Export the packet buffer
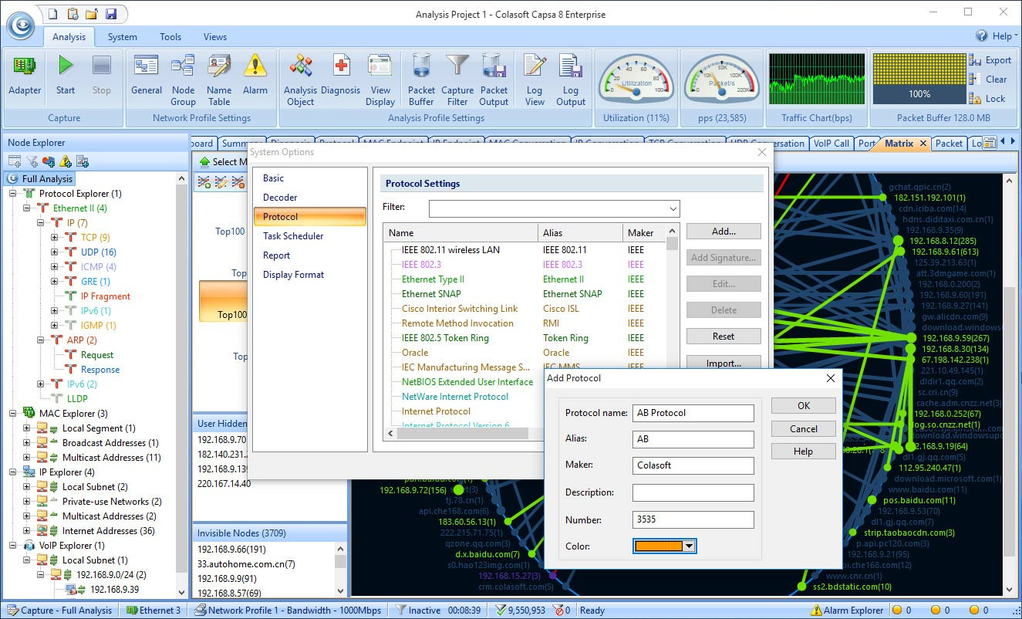This screenshot has height=619, width=1022. point(990,60)
